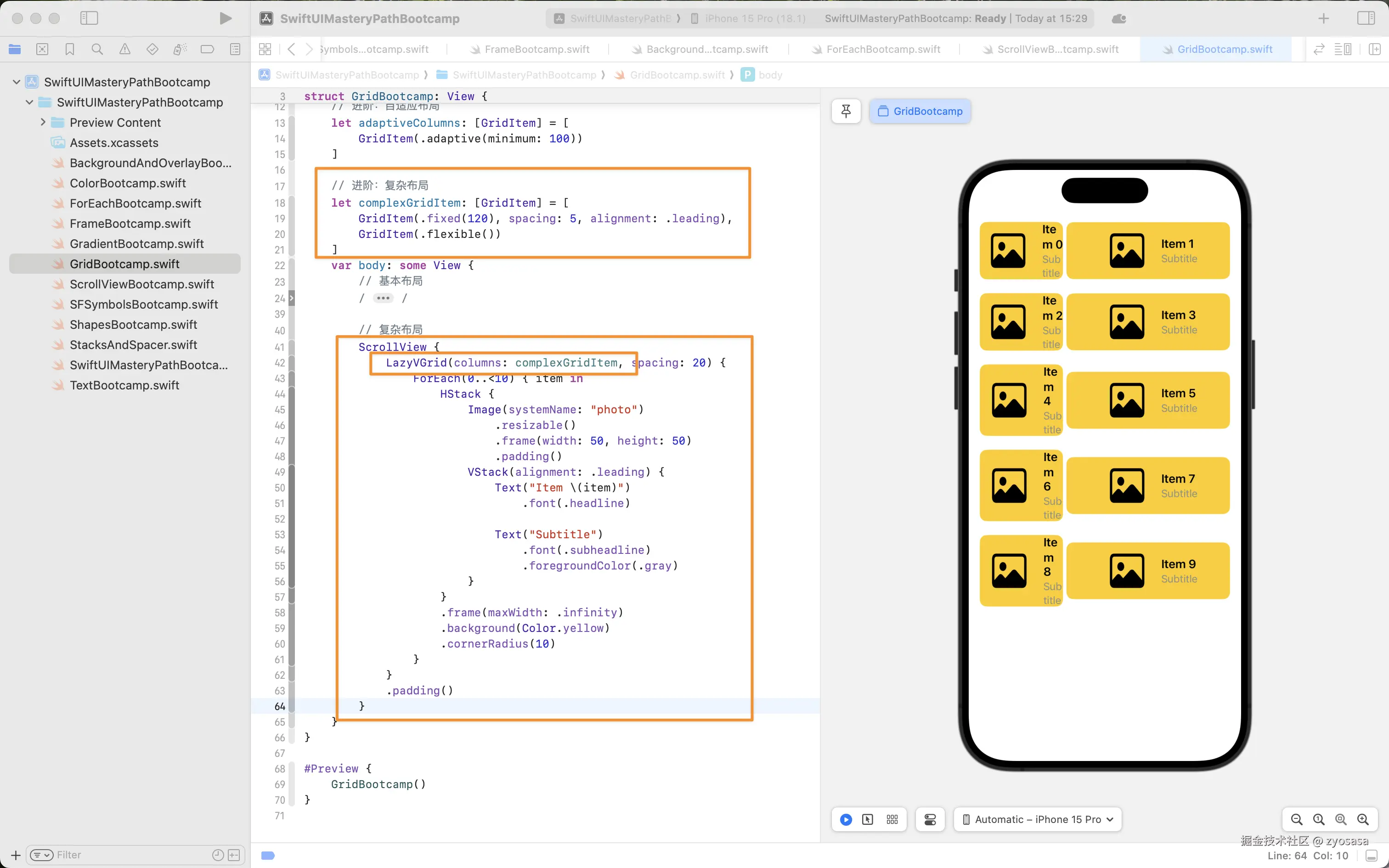Open ScrollViewBootcamp.swift in the file navigator

pyautogui.click(x=142, y=284)
